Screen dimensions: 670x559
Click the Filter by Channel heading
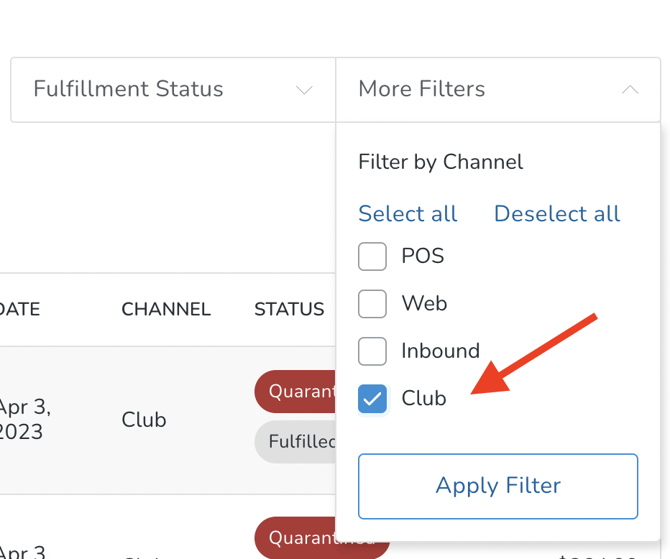coord(440,162)
